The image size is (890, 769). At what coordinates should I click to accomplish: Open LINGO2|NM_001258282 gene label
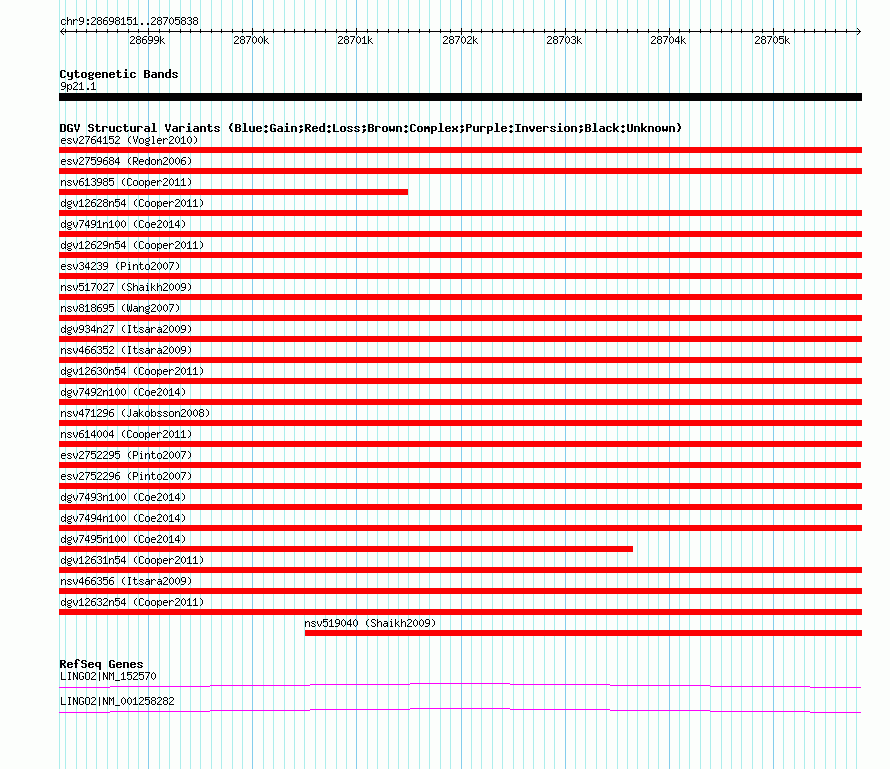click(x=117, y=701)
